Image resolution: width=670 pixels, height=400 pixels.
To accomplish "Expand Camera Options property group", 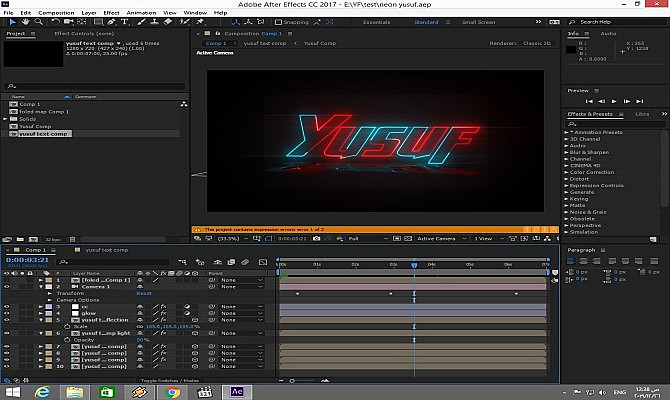I will [x=50, y=300].
